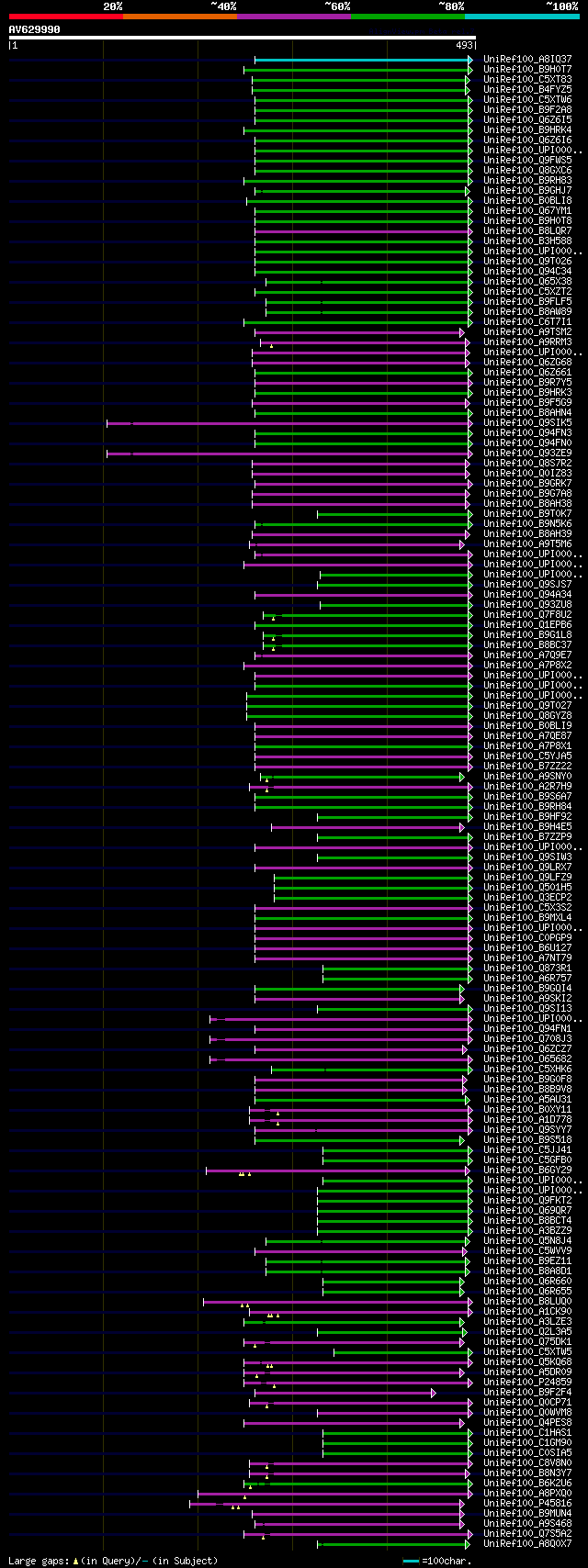Open the UniRef100_Q9LRX7 entry
588x1568 pixels.
click(x=527, y=868)
